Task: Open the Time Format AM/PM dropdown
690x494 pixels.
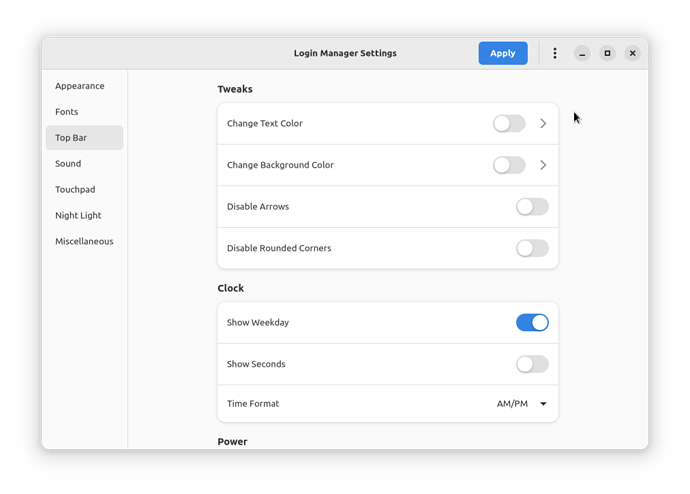Action: click(x=521, y=404)
